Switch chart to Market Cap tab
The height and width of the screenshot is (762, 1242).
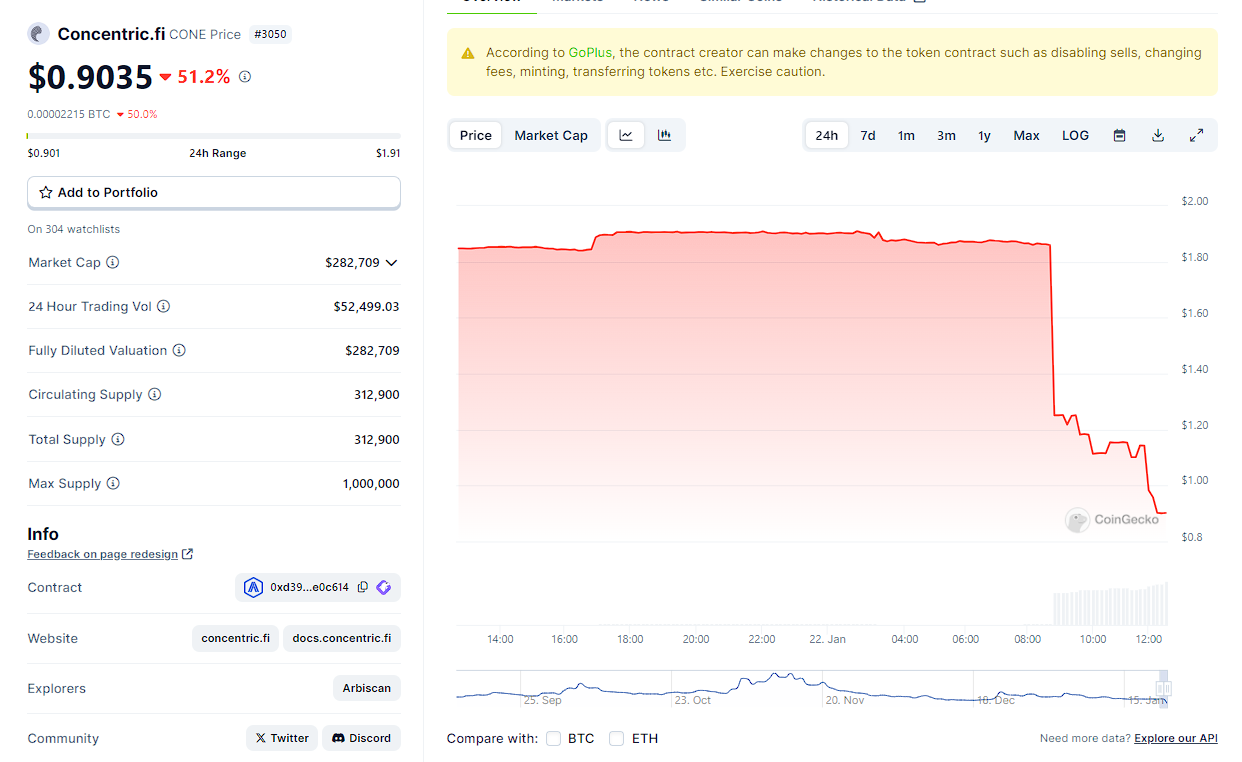(x=550, y=136)
